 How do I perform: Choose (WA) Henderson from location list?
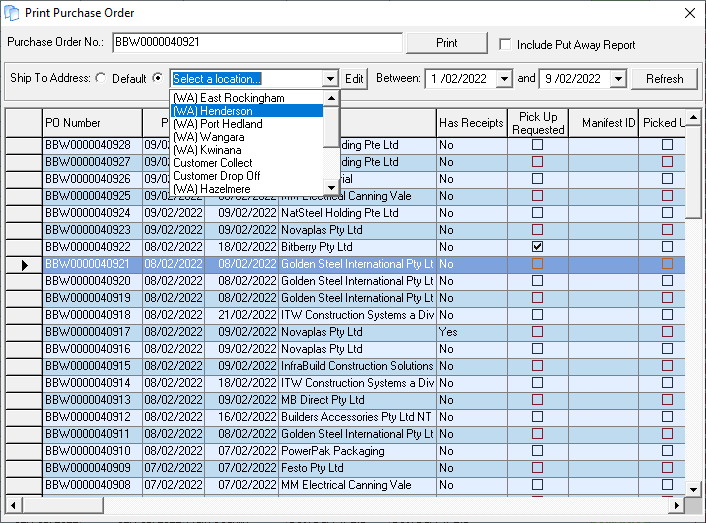coord(247,111)
